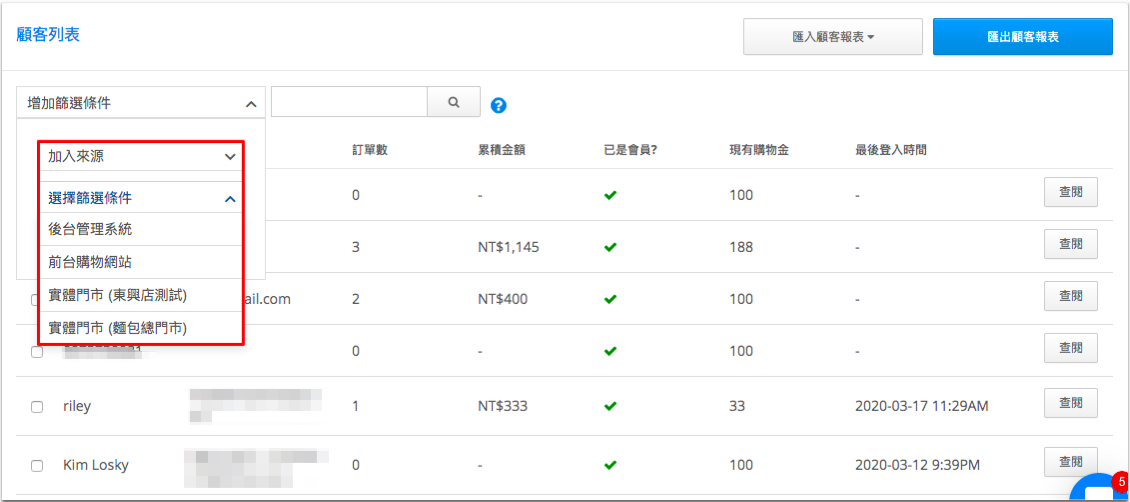Tick the checkbox beside Kim Losky
The image size is (1130, 502).
pyautogui.click(x=37, y=466)
